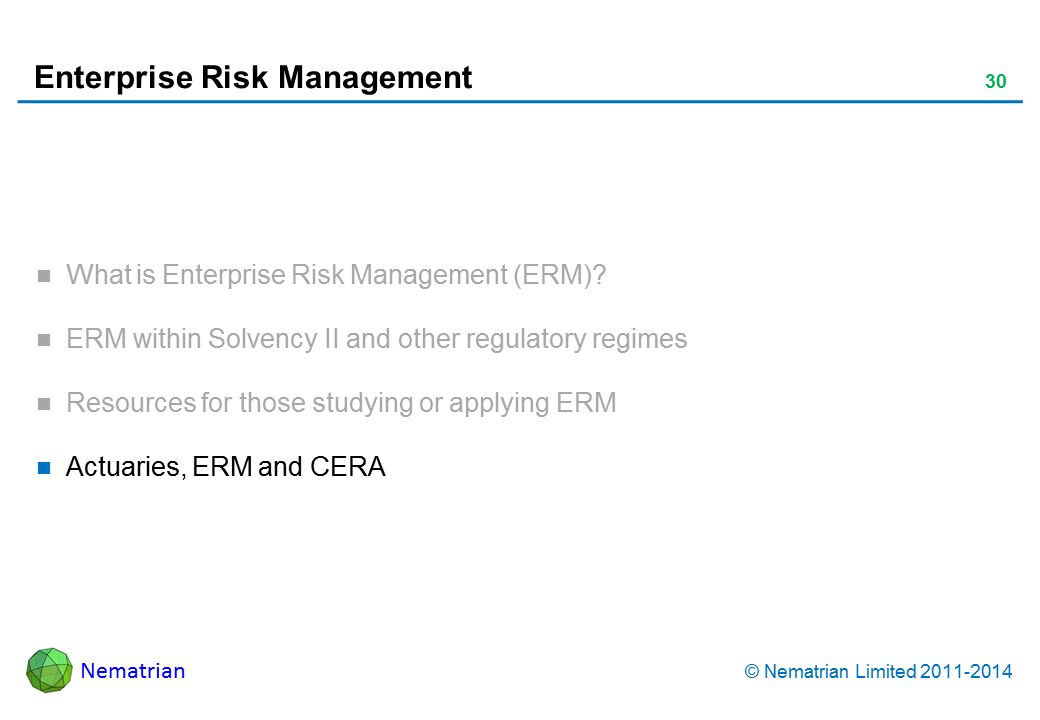
Task: Click the grey bullet beside 'What is Enterprise'
Action: pos(44,276)
